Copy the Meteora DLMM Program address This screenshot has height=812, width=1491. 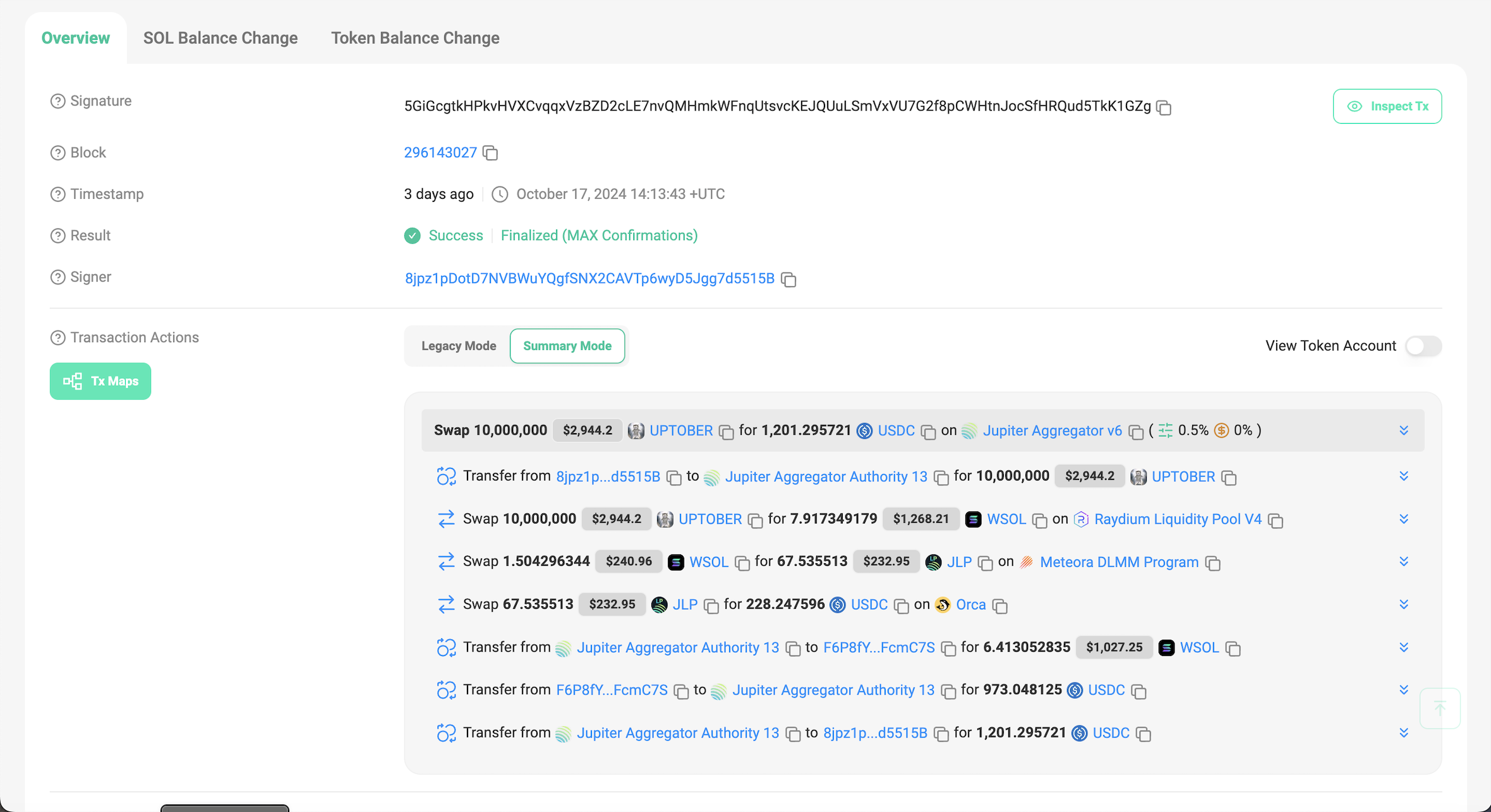tap(1212, 563)
